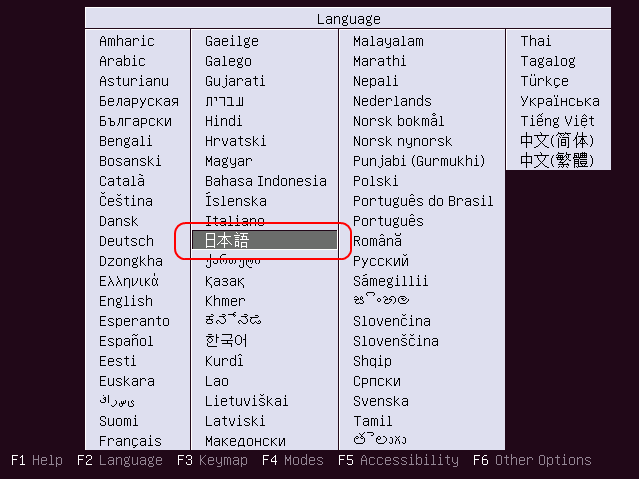Open the F3 Keymap option
The image size is (639, 479).
point(212,460)
